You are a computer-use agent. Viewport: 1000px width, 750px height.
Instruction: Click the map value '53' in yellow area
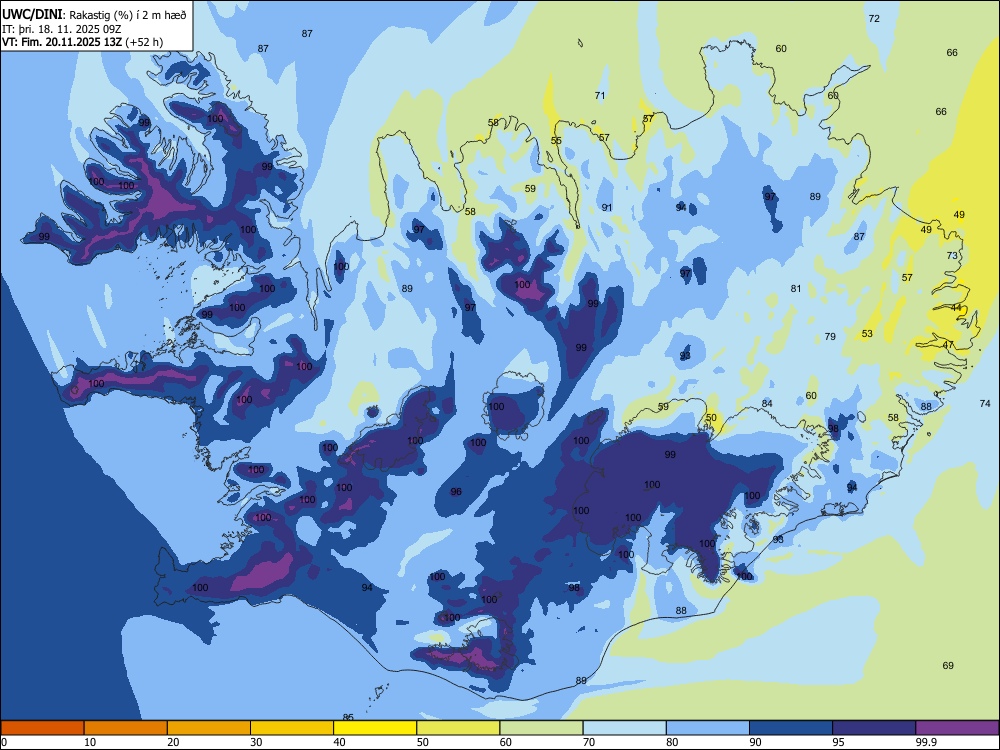[867, 334]
